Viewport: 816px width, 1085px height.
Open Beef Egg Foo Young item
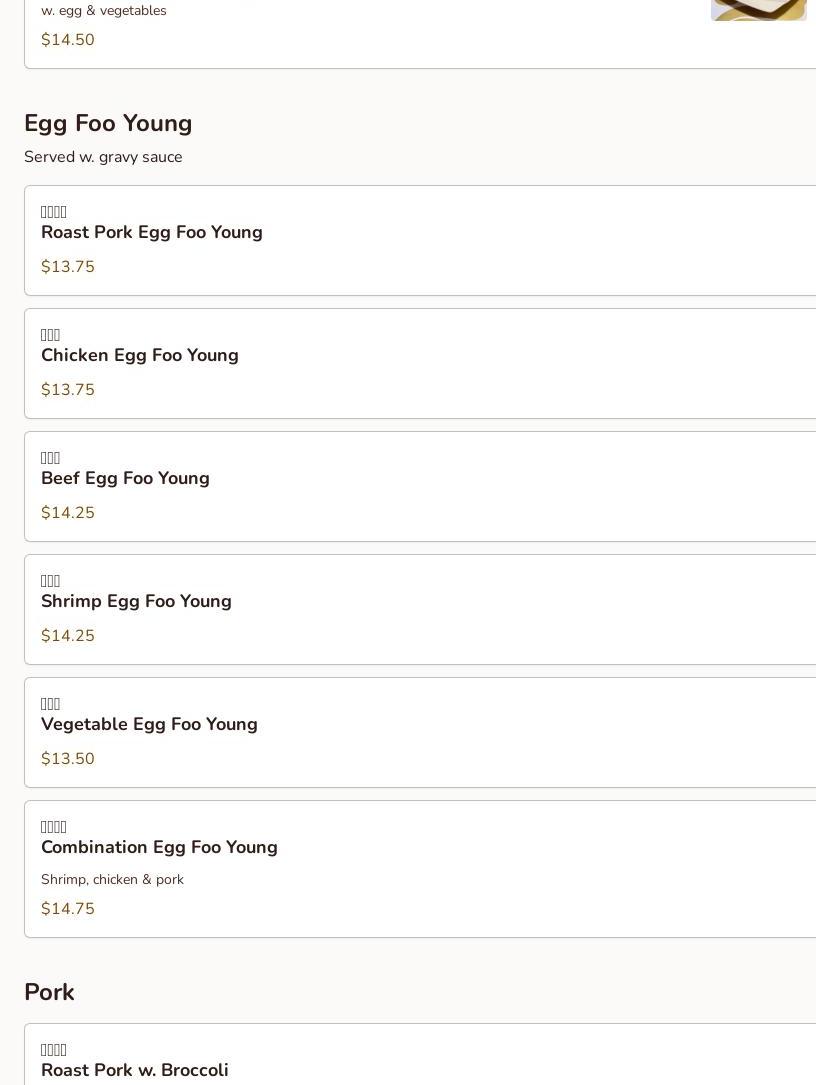coord(125,478)
